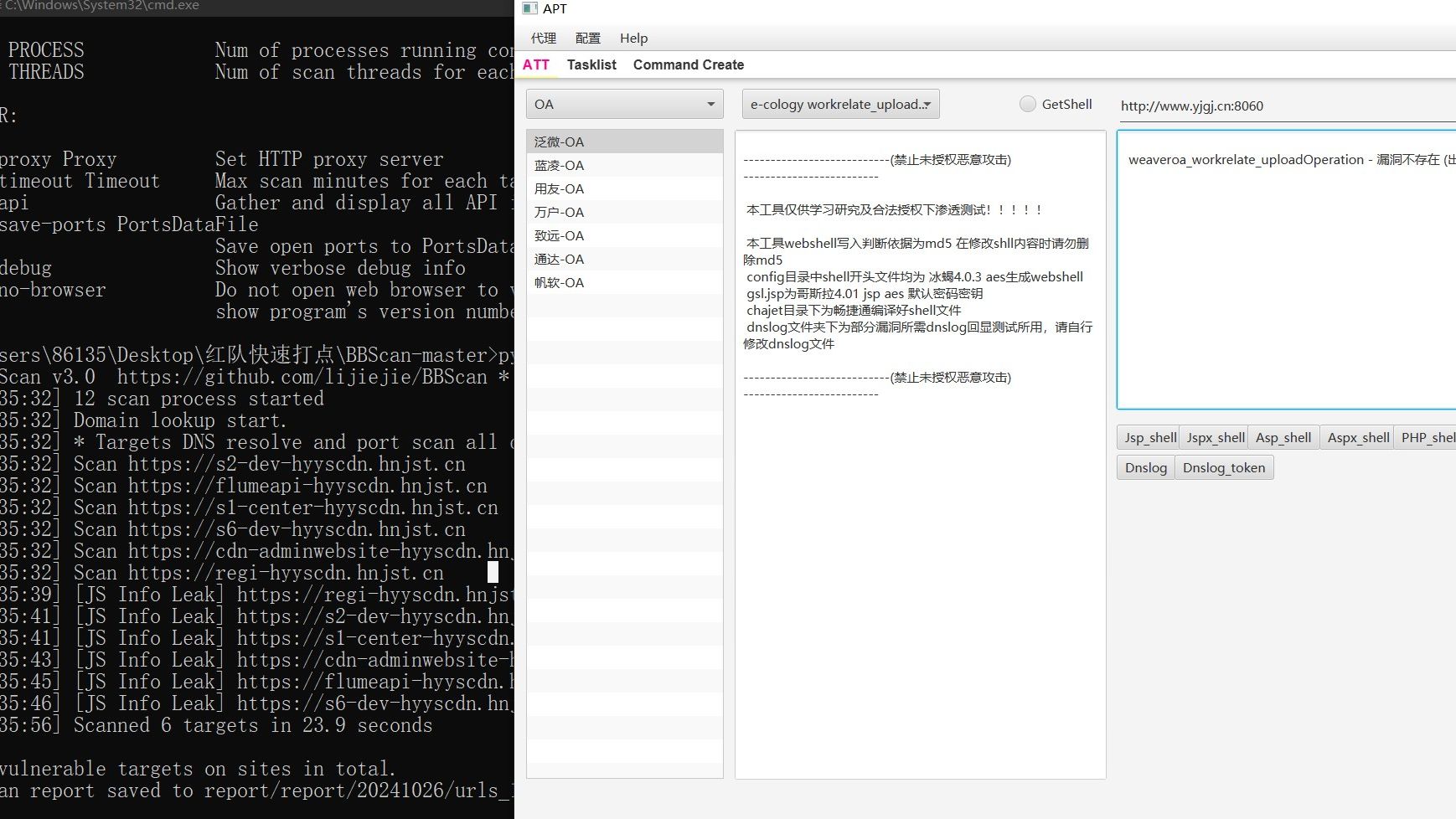Select 蓝凌-OA in the list
The height and width of the screenshot is (819, 1456).
[624, 165]
